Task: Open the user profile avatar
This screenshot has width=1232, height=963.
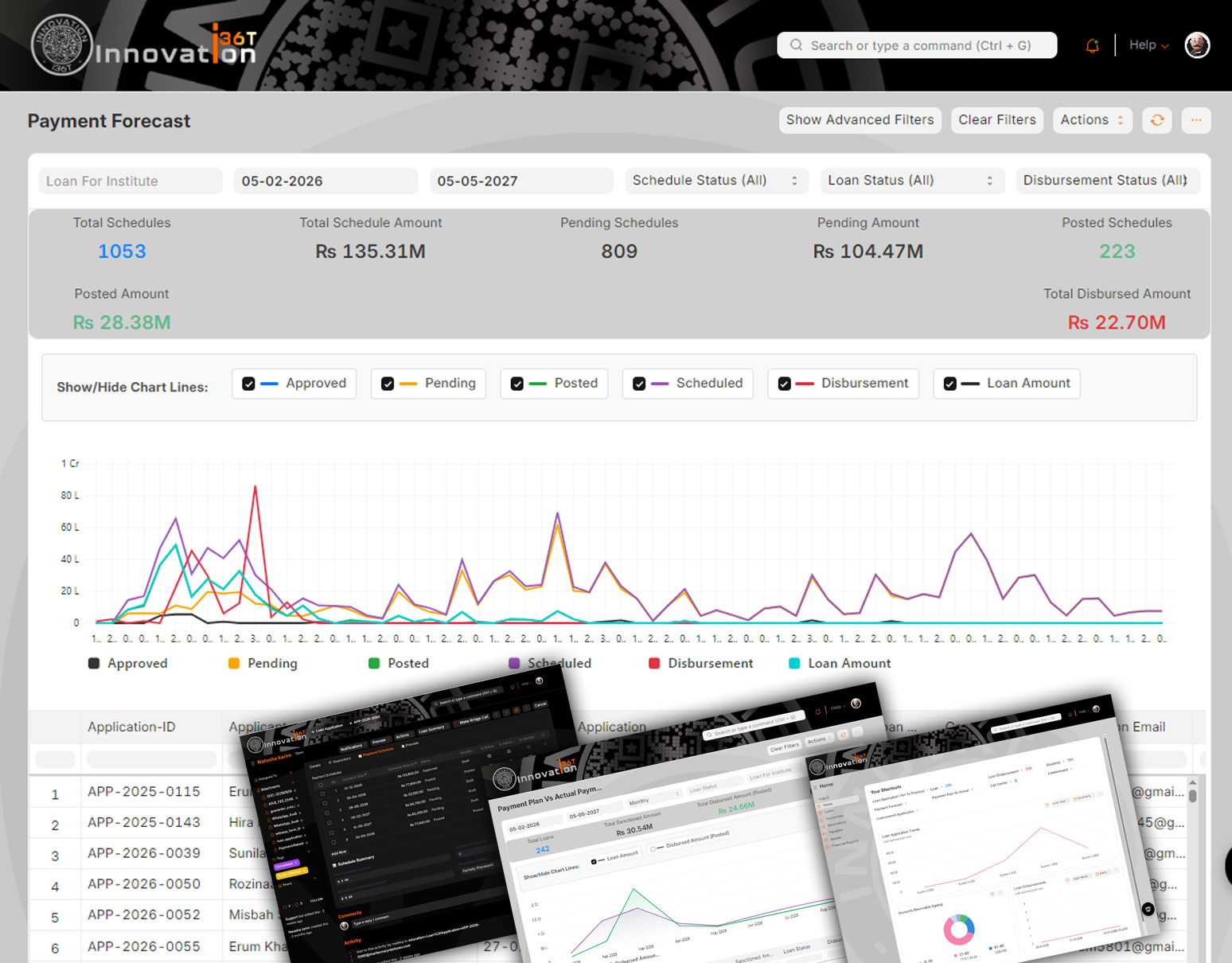Action: click(1197, 45)
